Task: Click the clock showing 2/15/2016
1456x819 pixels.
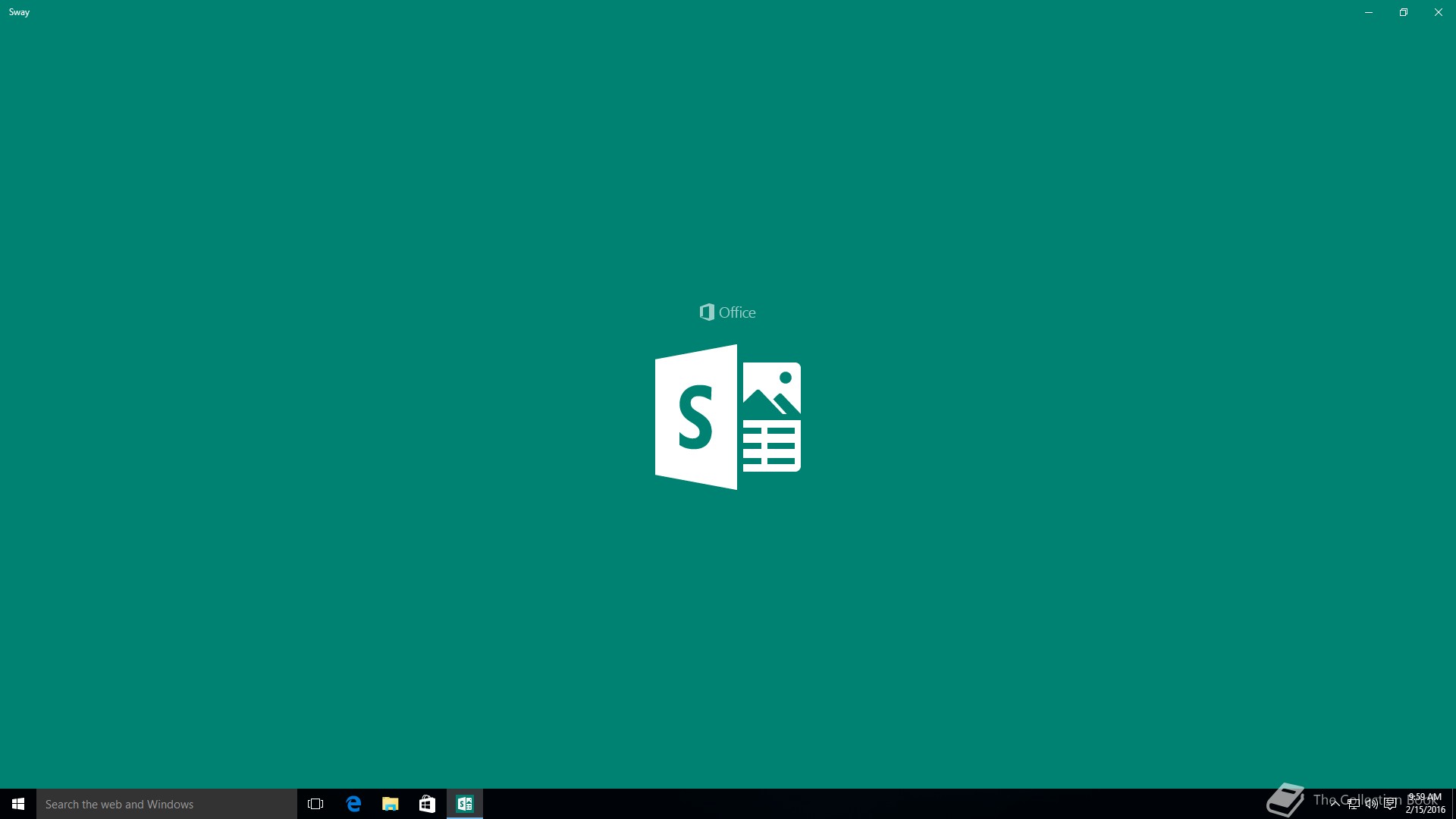Action: coord(1425,804)
